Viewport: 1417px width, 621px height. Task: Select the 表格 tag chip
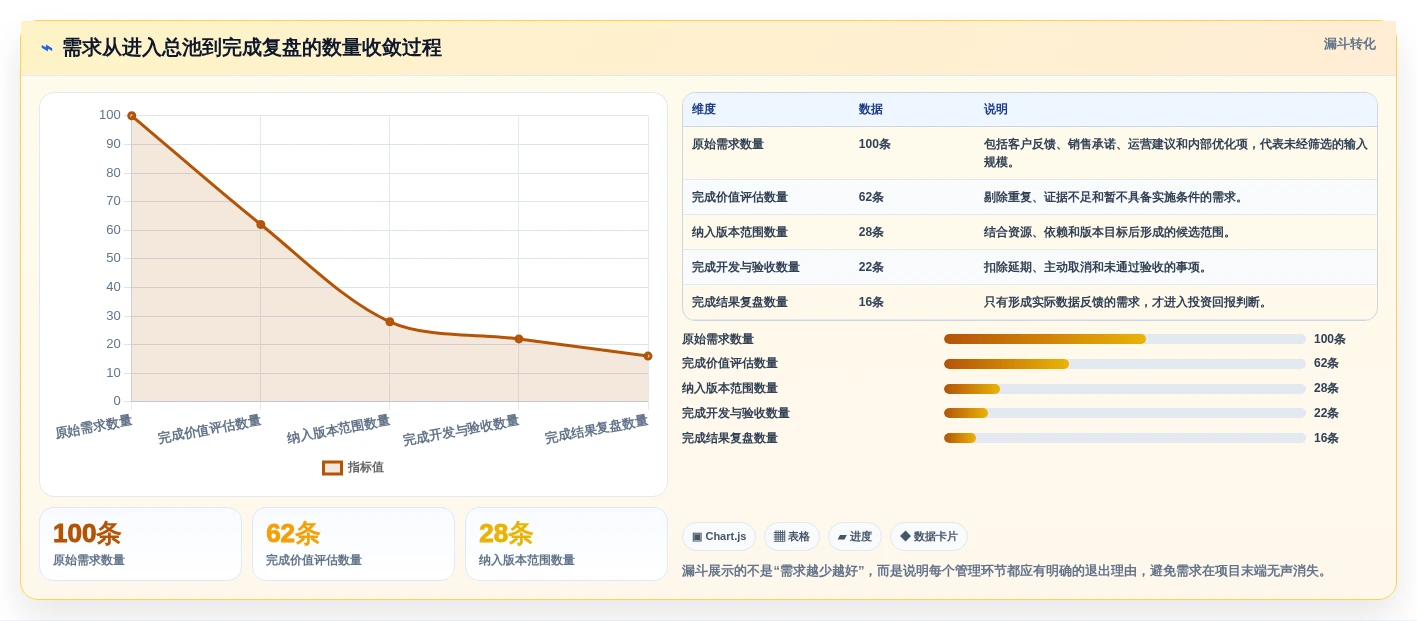(792, 537)
